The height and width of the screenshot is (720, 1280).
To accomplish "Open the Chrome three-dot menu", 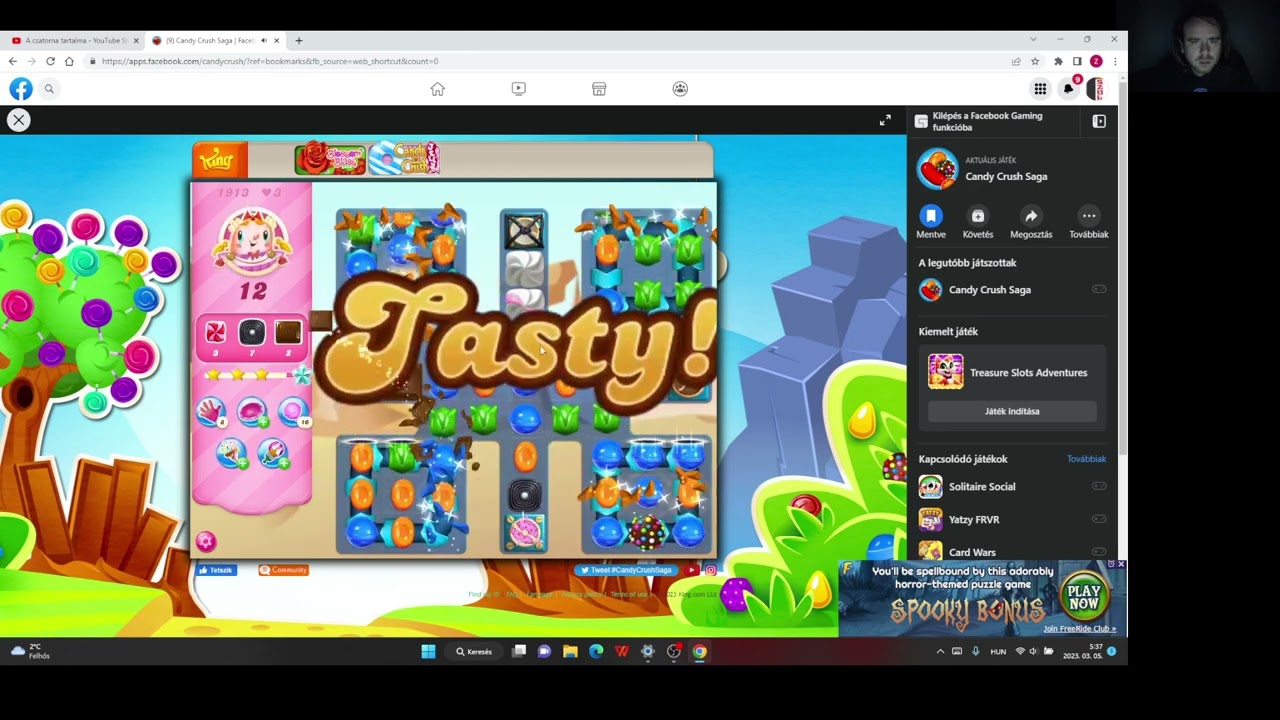I will [1115, 61].
